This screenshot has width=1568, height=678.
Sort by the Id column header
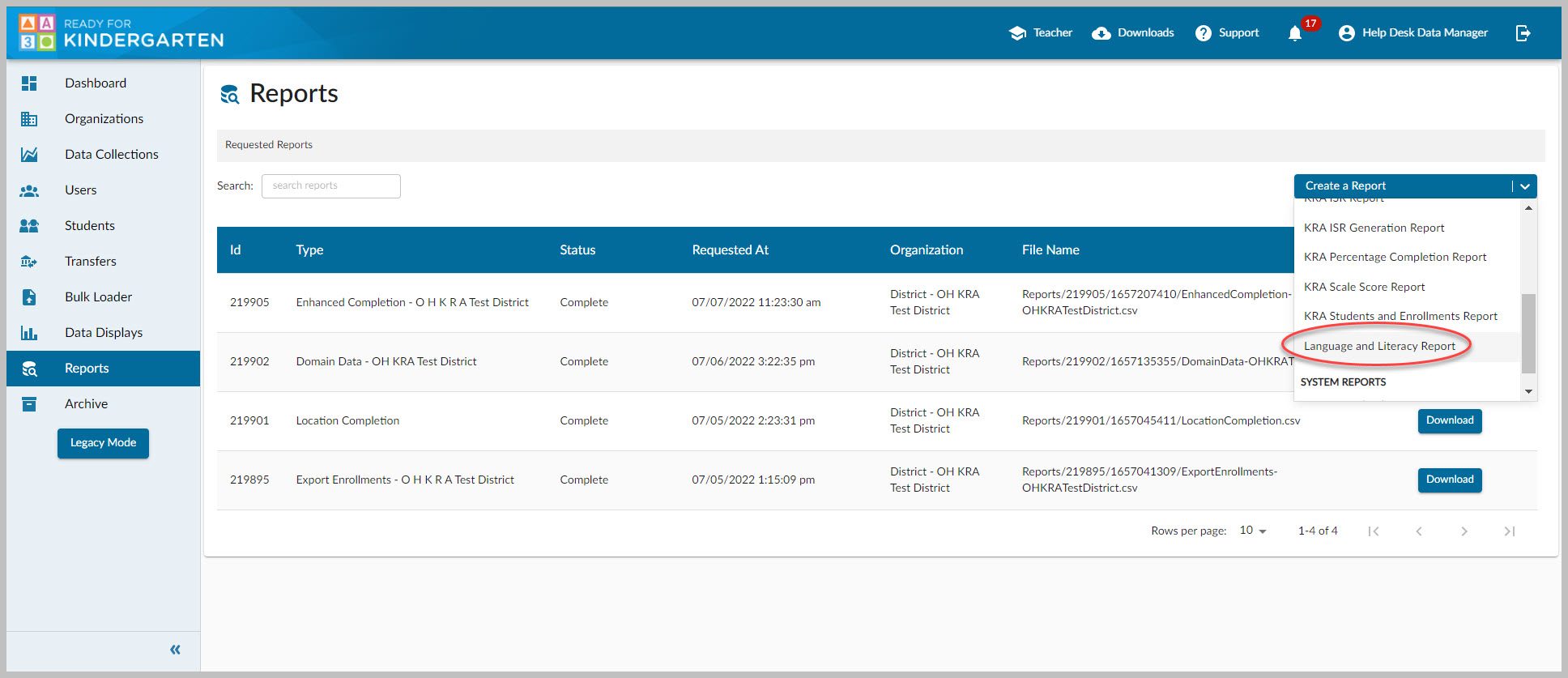click(235, 249)
